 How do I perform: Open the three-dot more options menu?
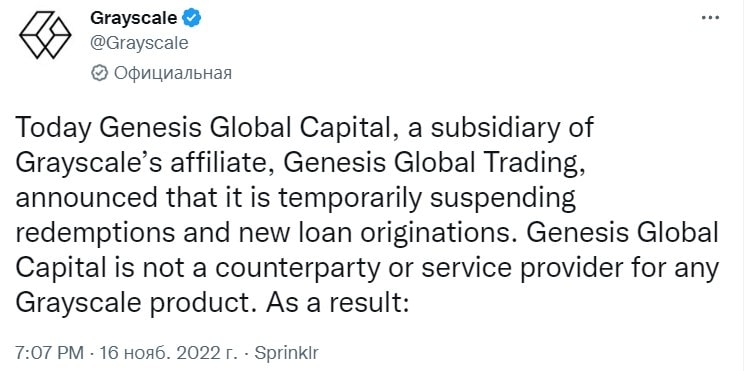pos(710,18)
